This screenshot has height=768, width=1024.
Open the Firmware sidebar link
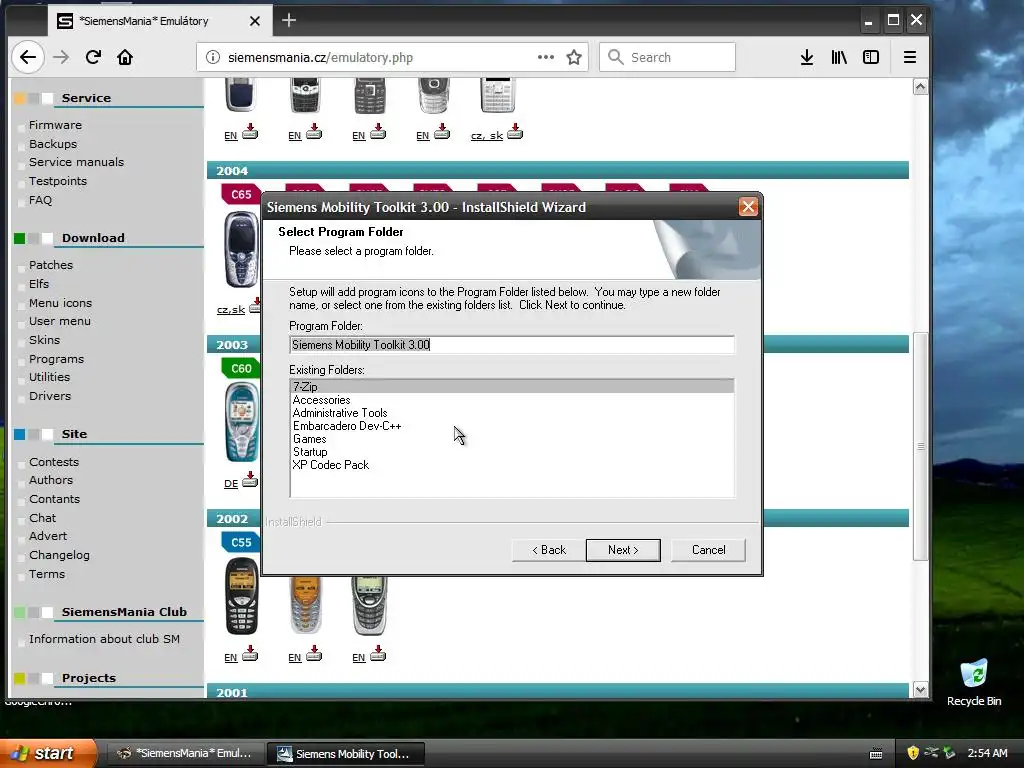(x=56, y=125)
